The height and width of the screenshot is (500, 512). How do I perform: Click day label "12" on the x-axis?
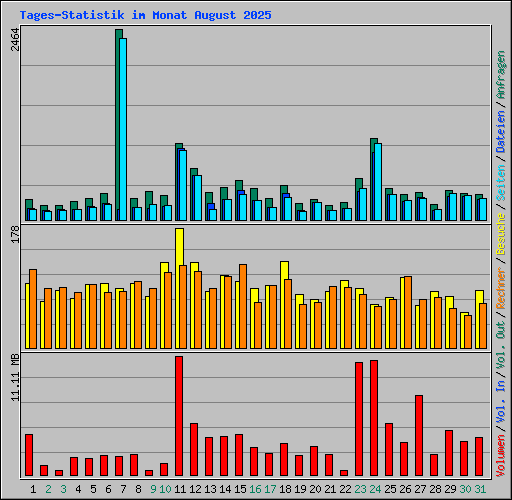[x=195, y=489]
